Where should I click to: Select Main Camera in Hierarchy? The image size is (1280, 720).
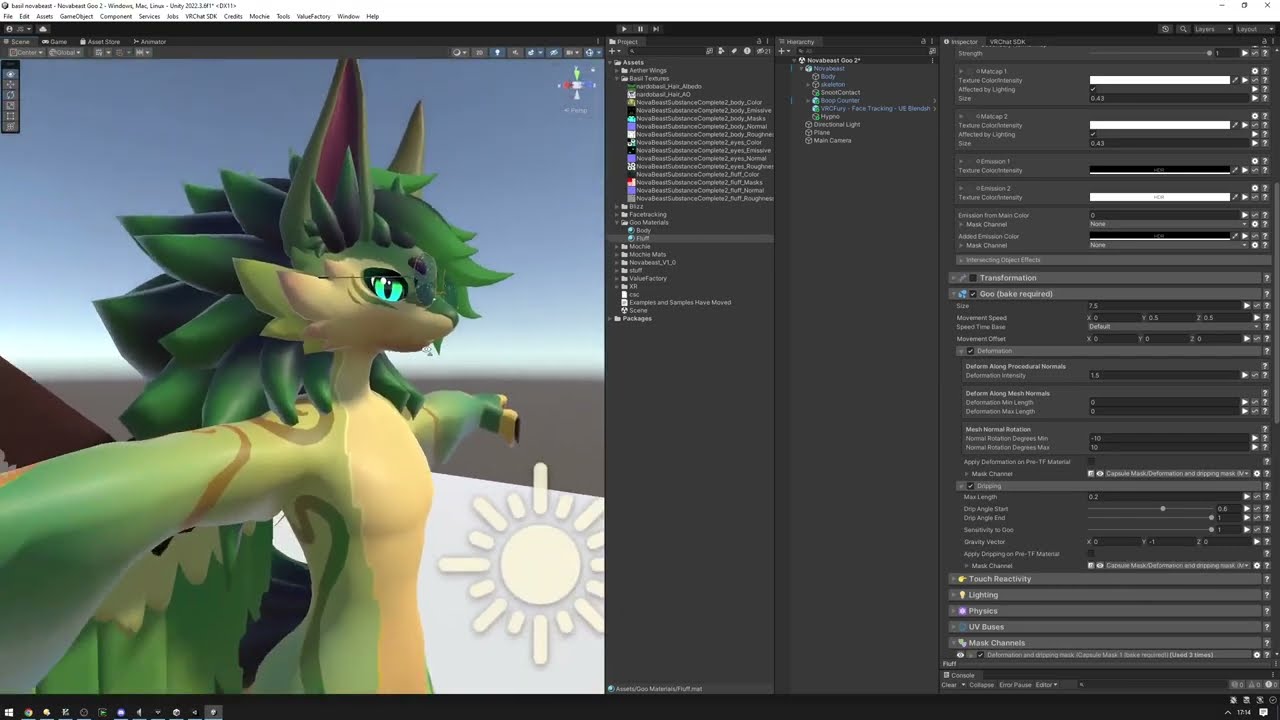pyautogui.click(x=832, y=141)
